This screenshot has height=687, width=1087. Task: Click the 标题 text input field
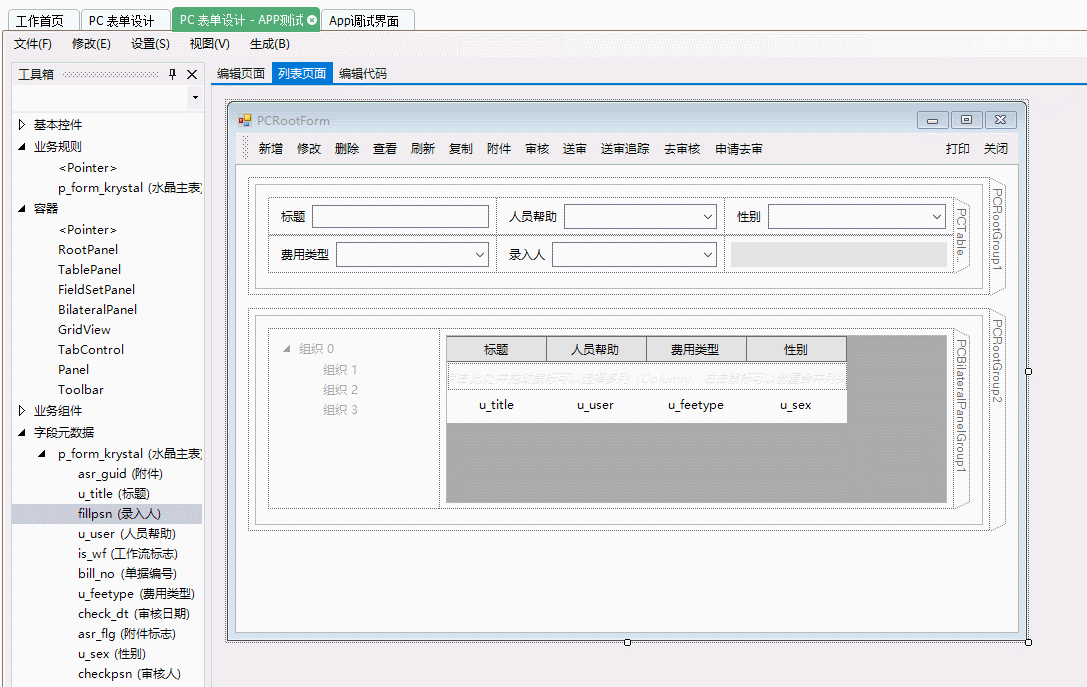coord(401,217)
